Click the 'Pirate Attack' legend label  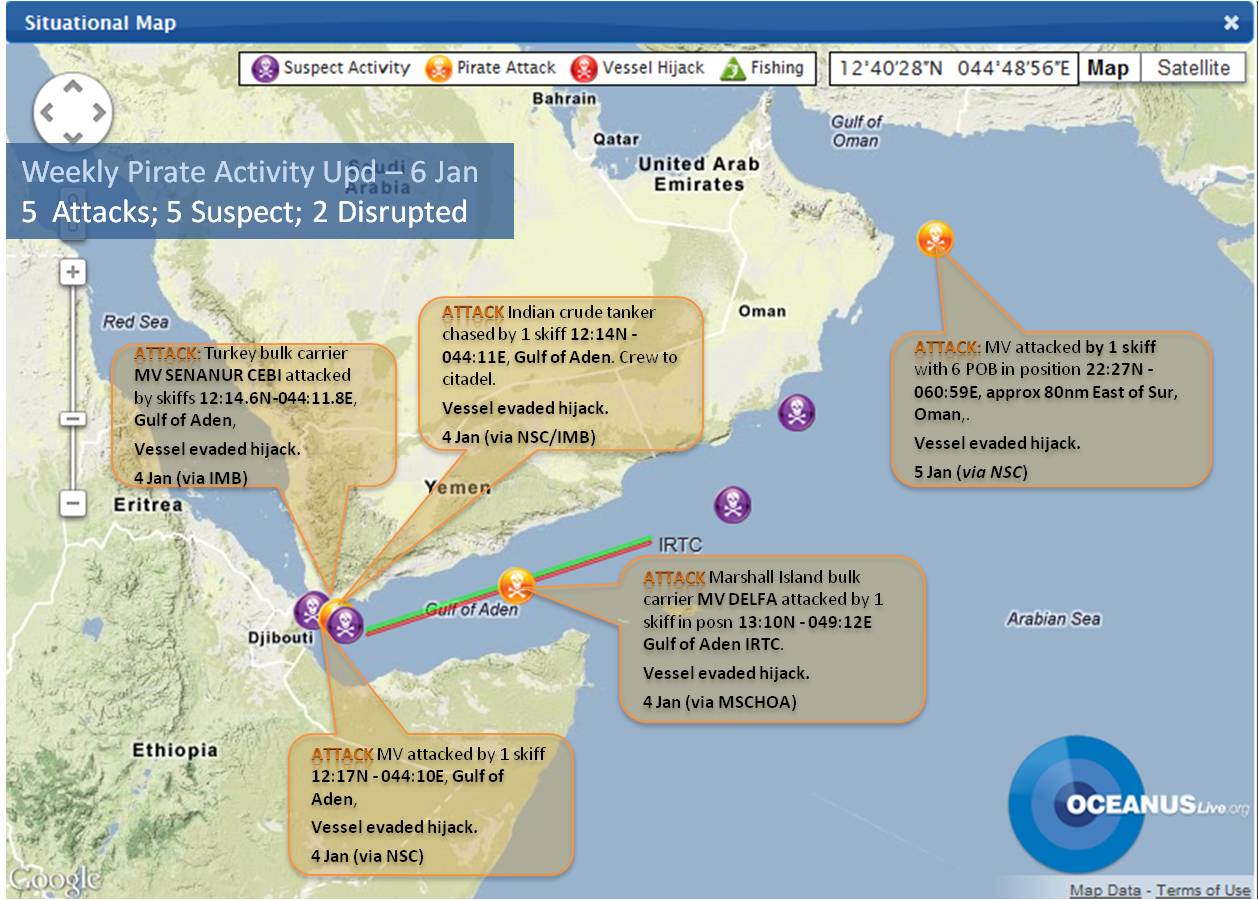[506, 69]
